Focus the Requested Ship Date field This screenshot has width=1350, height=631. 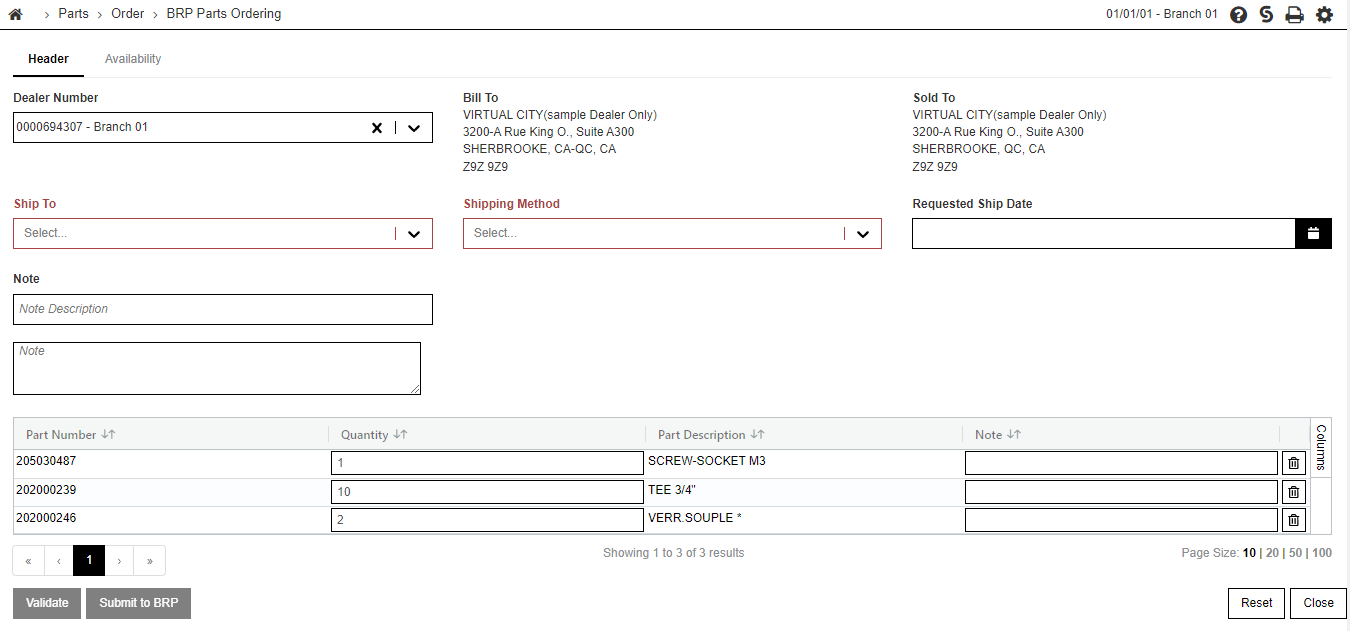(1104, 233)
